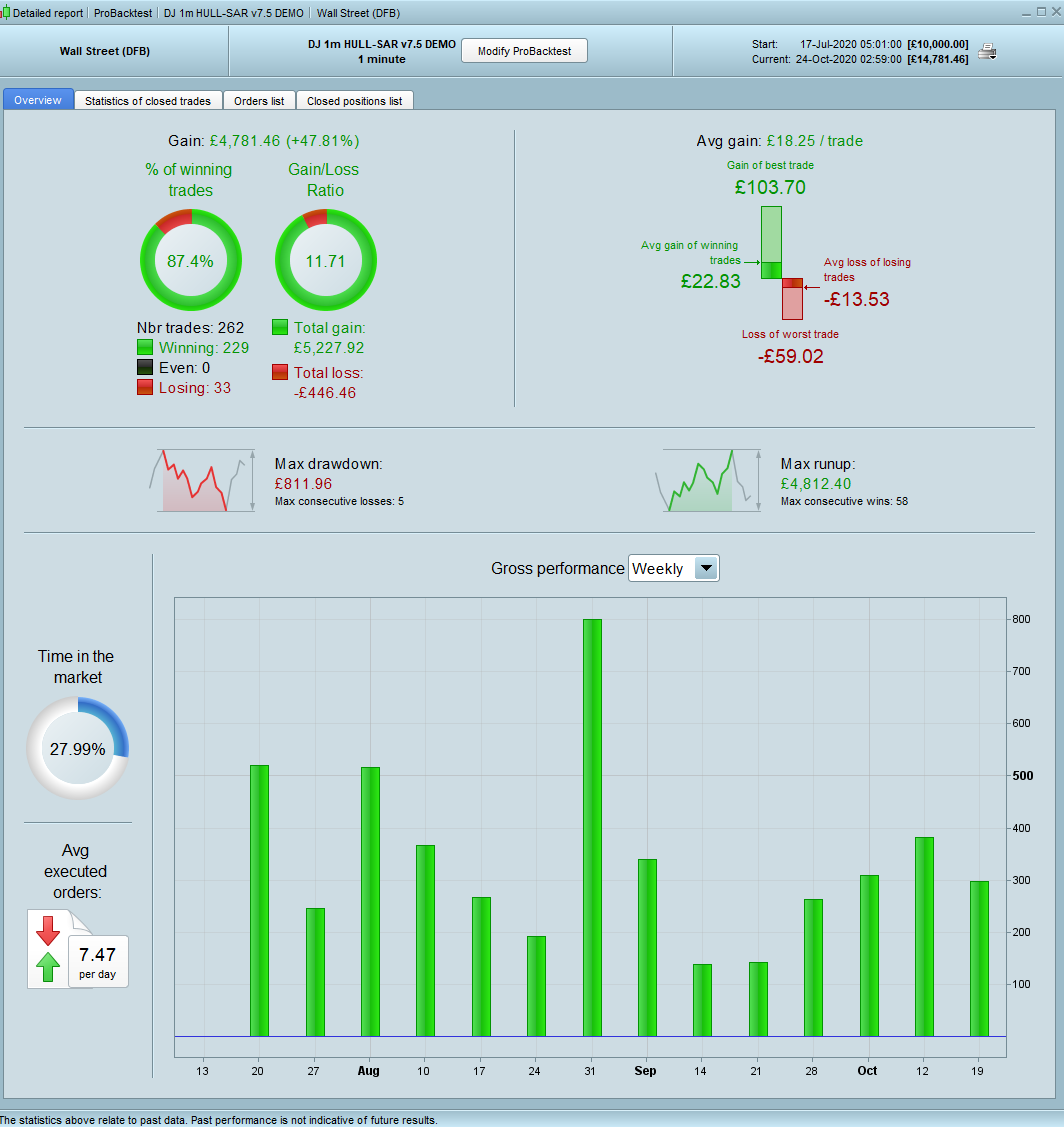This screenshot has height=1127, width=1064.
Task: Click the tallest bar for week 31
Action: click(592, 827)
